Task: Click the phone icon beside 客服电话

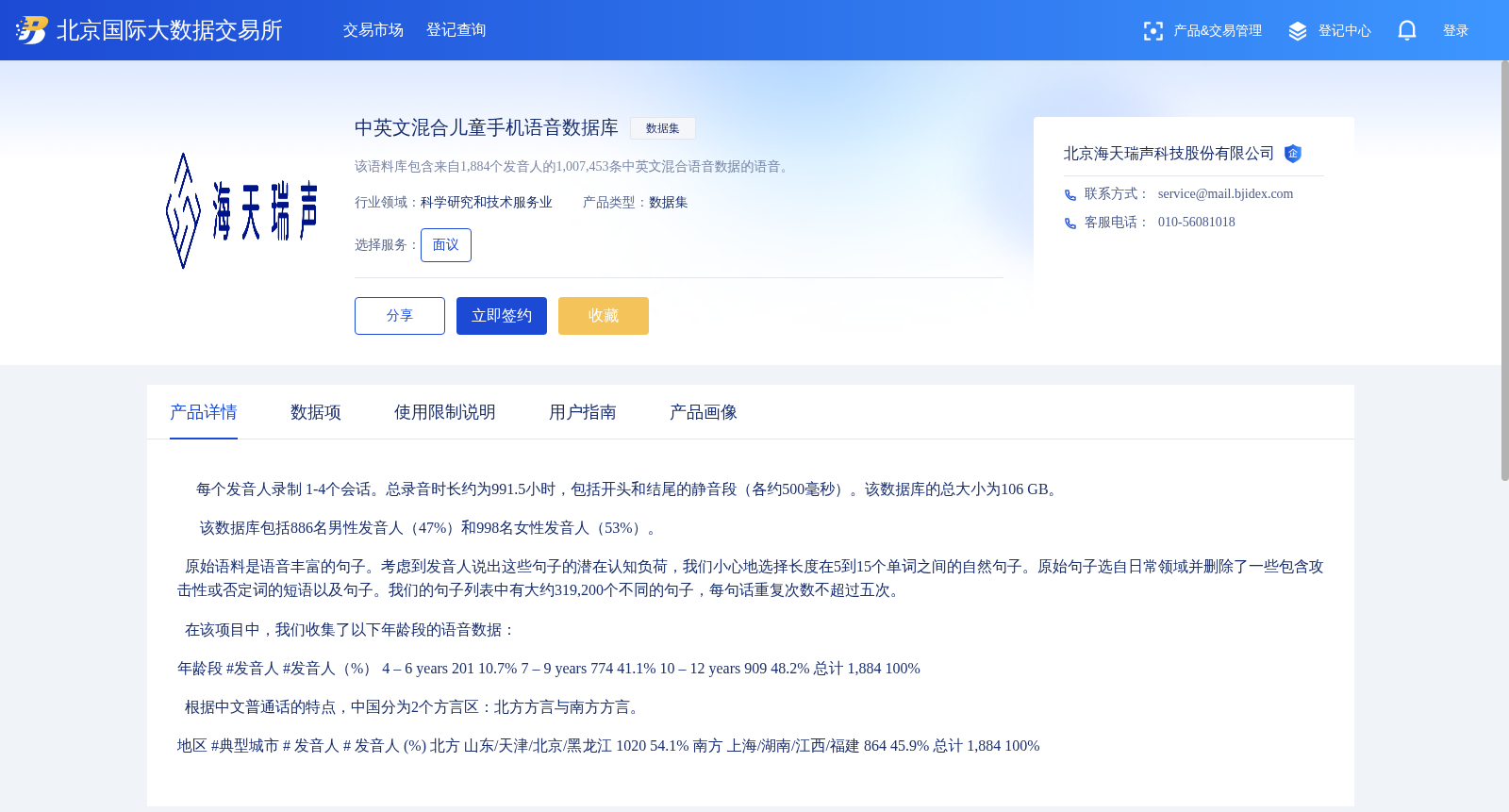Action: (x=1070, y=224)
